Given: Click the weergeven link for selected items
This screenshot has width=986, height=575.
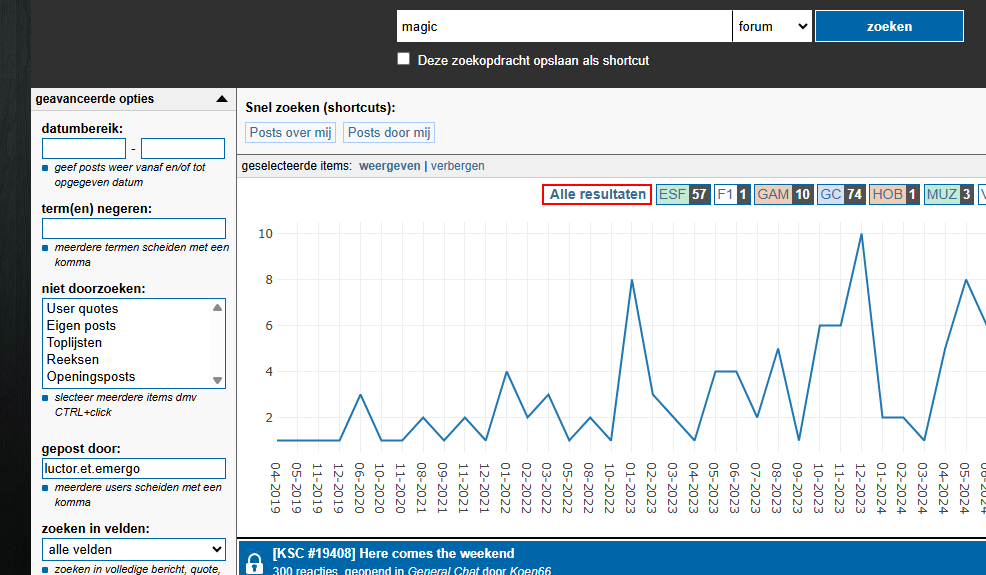Looking at the screenshot, I should (x=389, y=166).
